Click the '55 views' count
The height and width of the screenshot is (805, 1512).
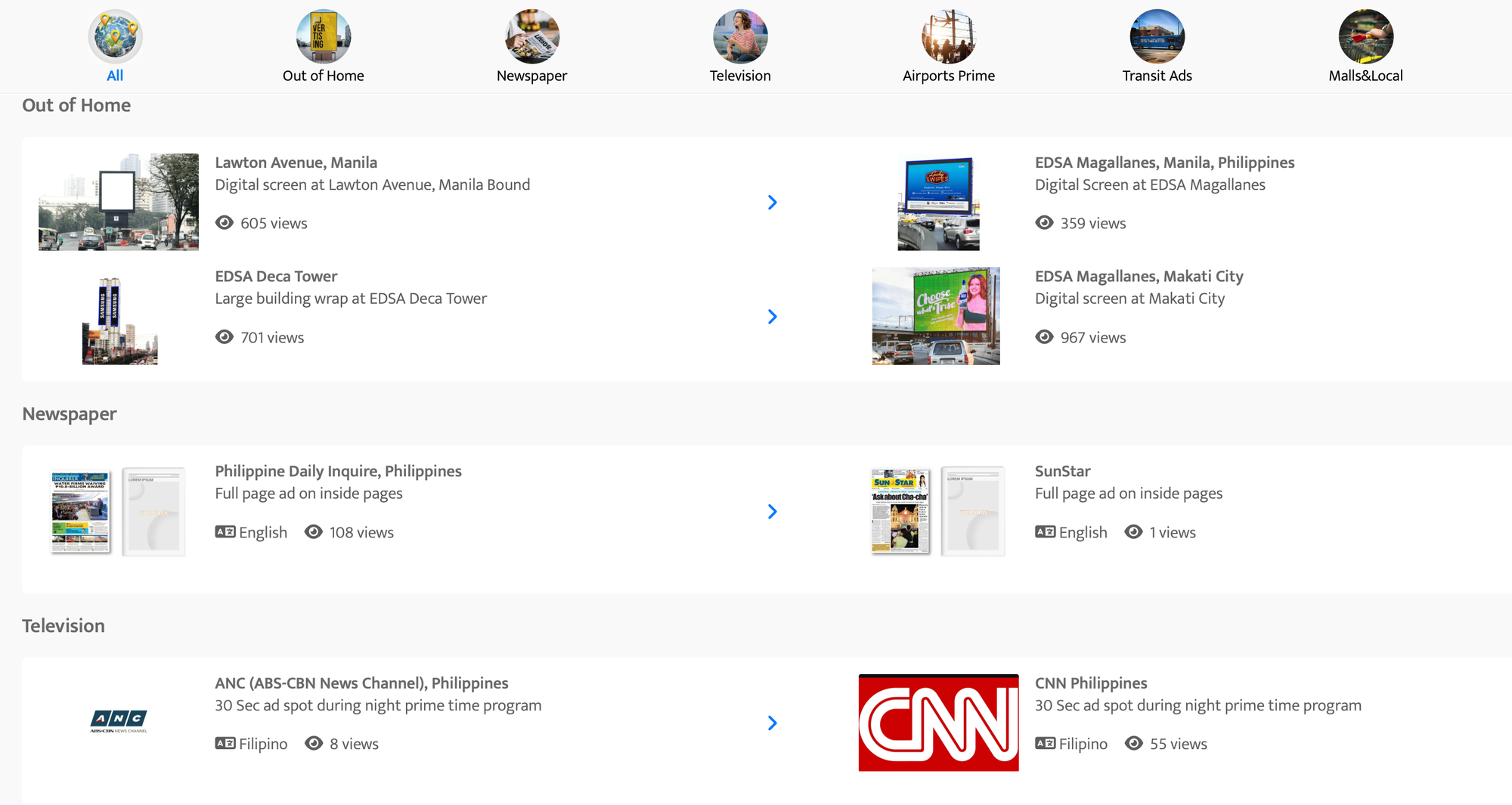point(1179,745)
